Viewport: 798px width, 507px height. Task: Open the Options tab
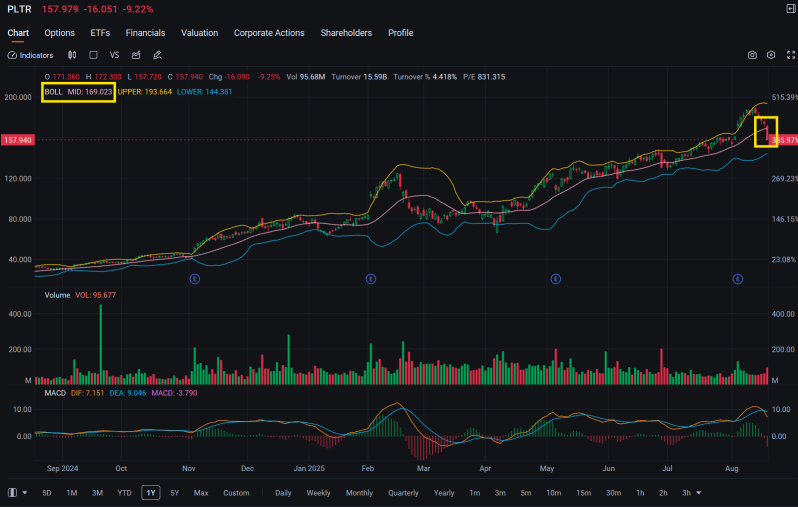pos(60,33)
